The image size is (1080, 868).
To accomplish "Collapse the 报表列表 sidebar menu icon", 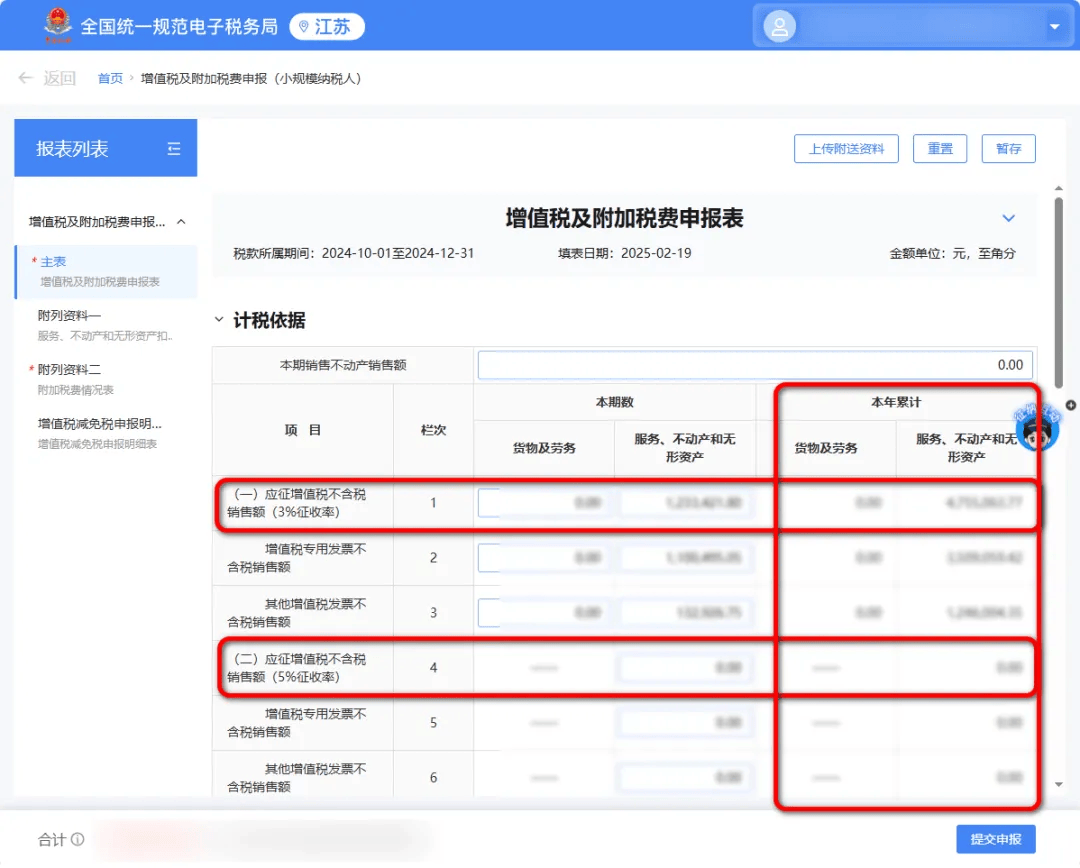I will coord(174,148).
